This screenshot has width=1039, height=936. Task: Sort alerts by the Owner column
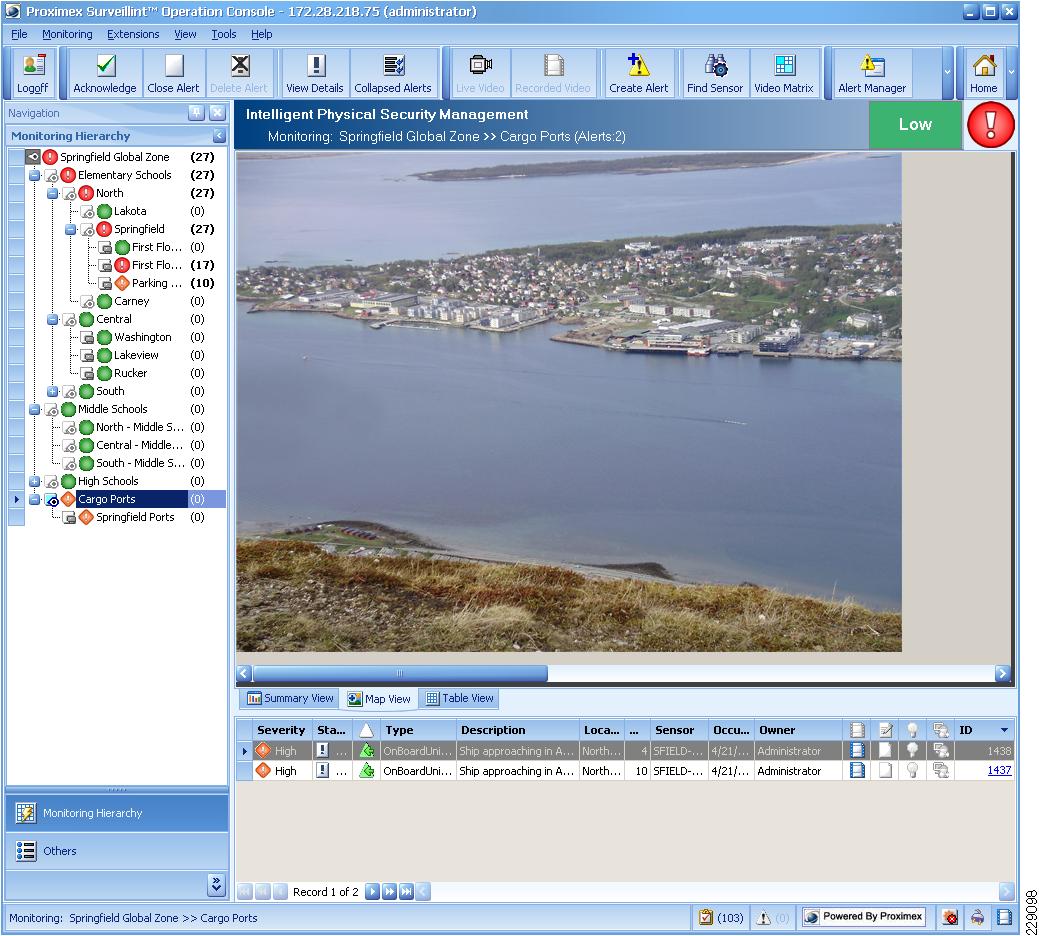coord(798,730)
